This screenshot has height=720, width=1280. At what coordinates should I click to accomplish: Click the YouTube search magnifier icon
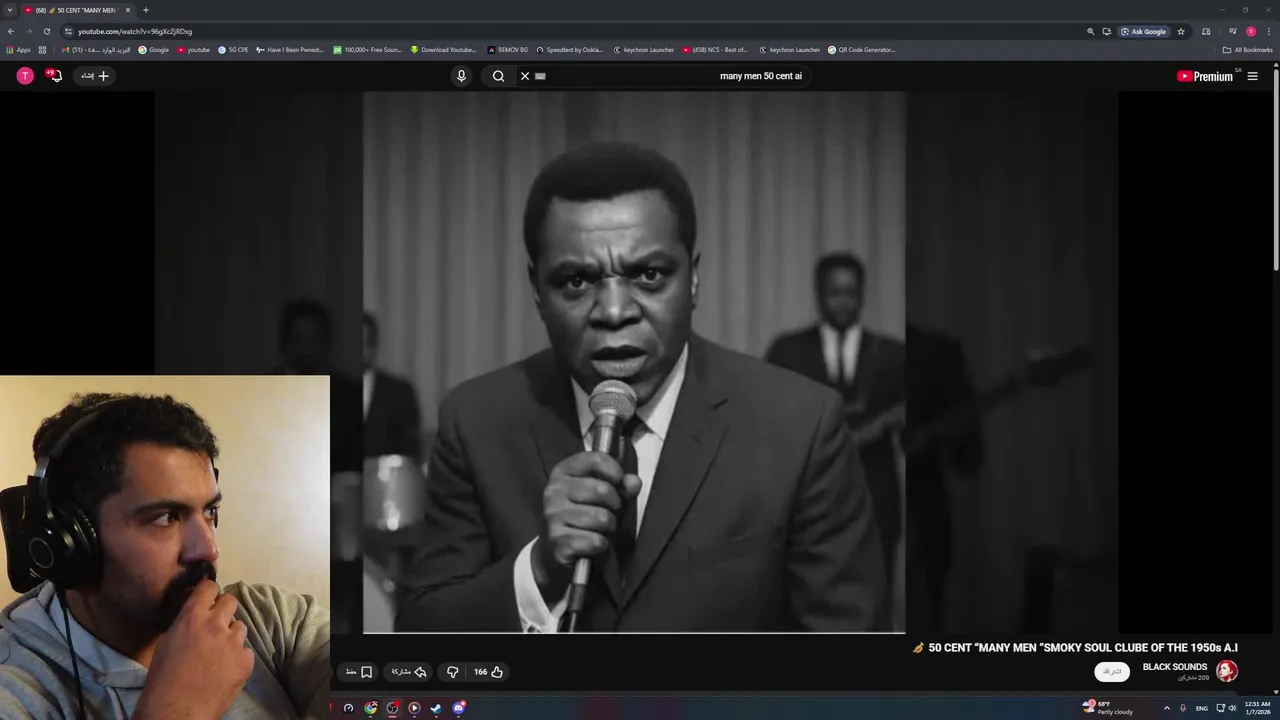coord(498,76)
